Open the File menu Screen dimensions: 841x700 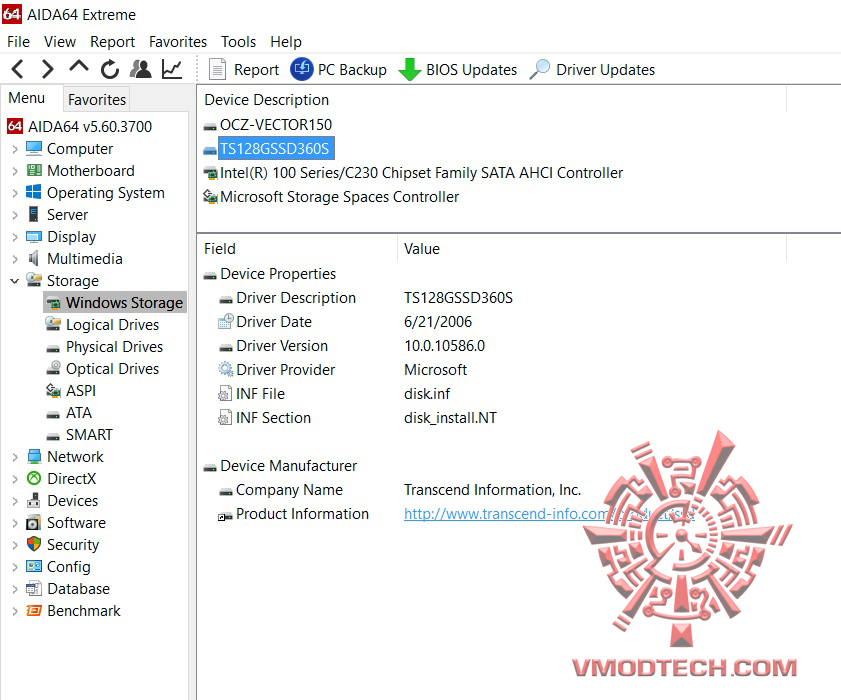[18, 41]
